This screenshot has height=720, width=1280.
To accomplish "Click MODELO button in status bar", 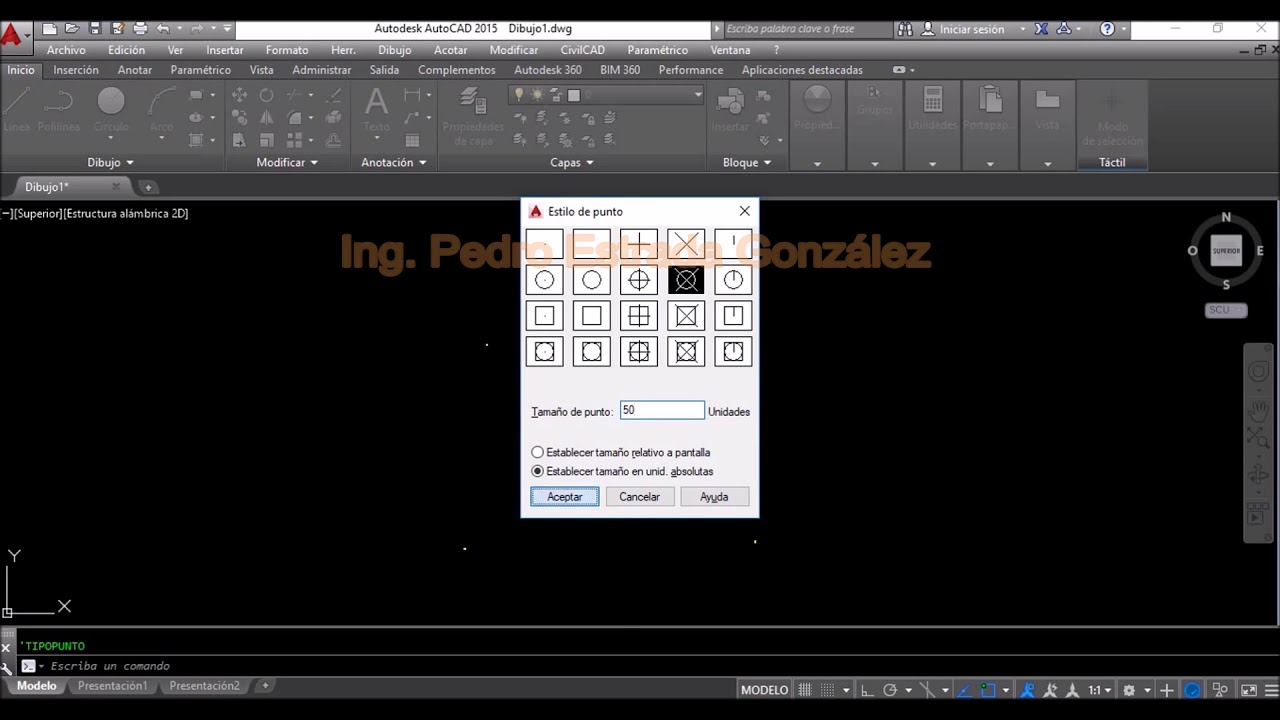I will pyautogui.click(x=764, y=690).
